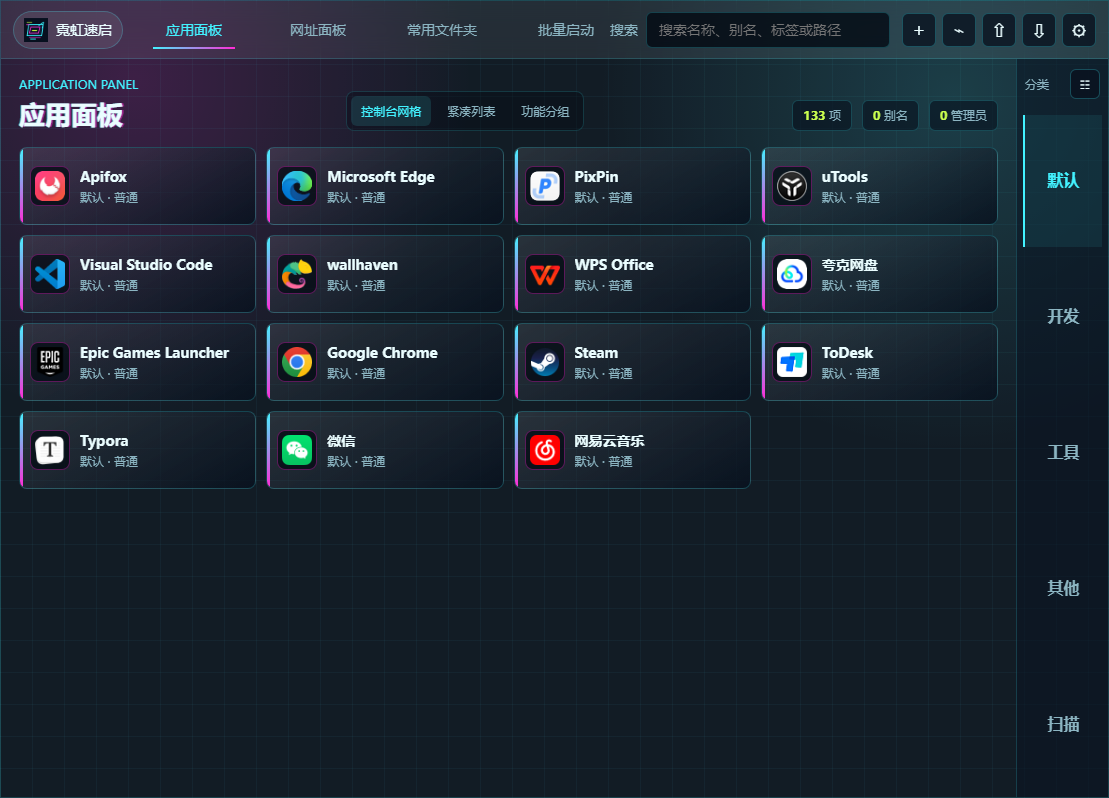This screenshot has width=1109, height=798.
Task: Click the Visual Studio Code card title
Action: pos(146,265)
